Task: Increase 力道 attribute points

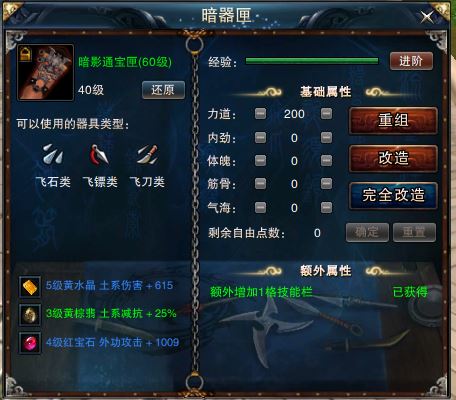Action: (326, 113)
